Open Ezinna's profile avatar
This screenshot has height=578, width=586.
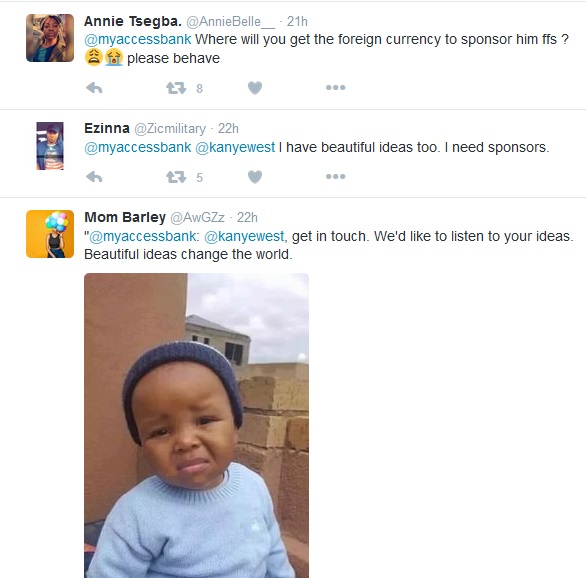coord(50,146)
